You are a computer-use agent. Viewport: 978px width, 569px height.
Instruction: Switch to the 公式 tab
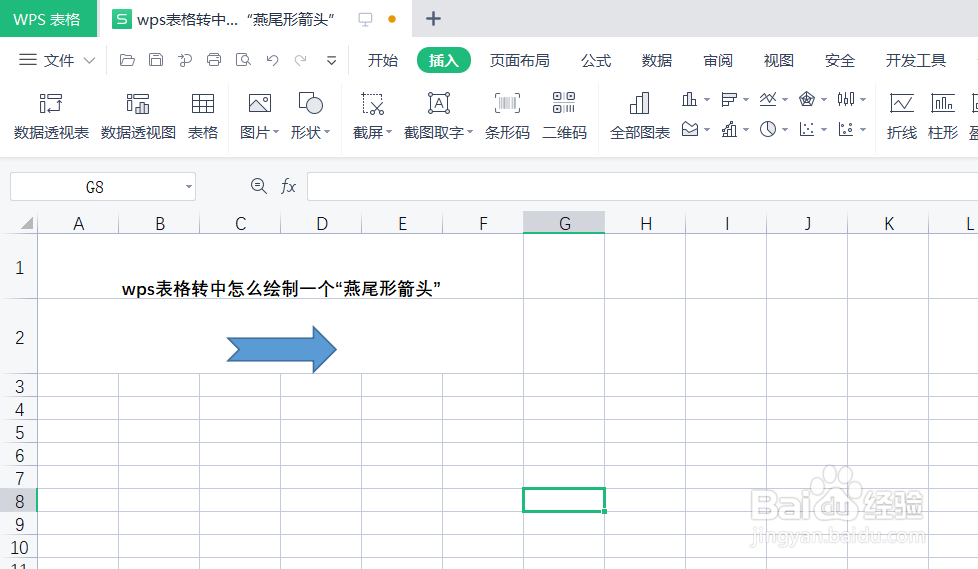(596, 61)
